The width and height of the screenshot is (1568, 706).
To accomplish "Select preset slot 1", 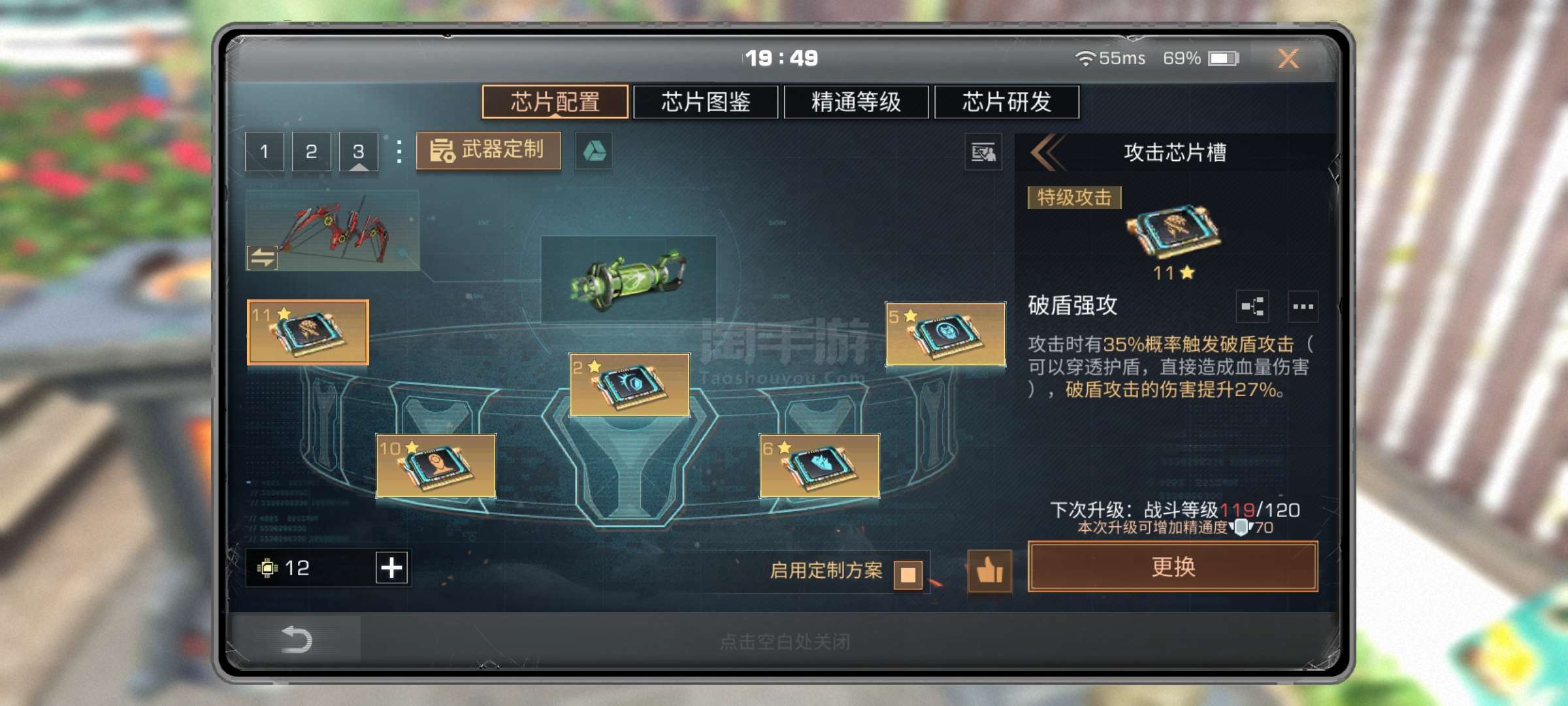I will [265, 152].
